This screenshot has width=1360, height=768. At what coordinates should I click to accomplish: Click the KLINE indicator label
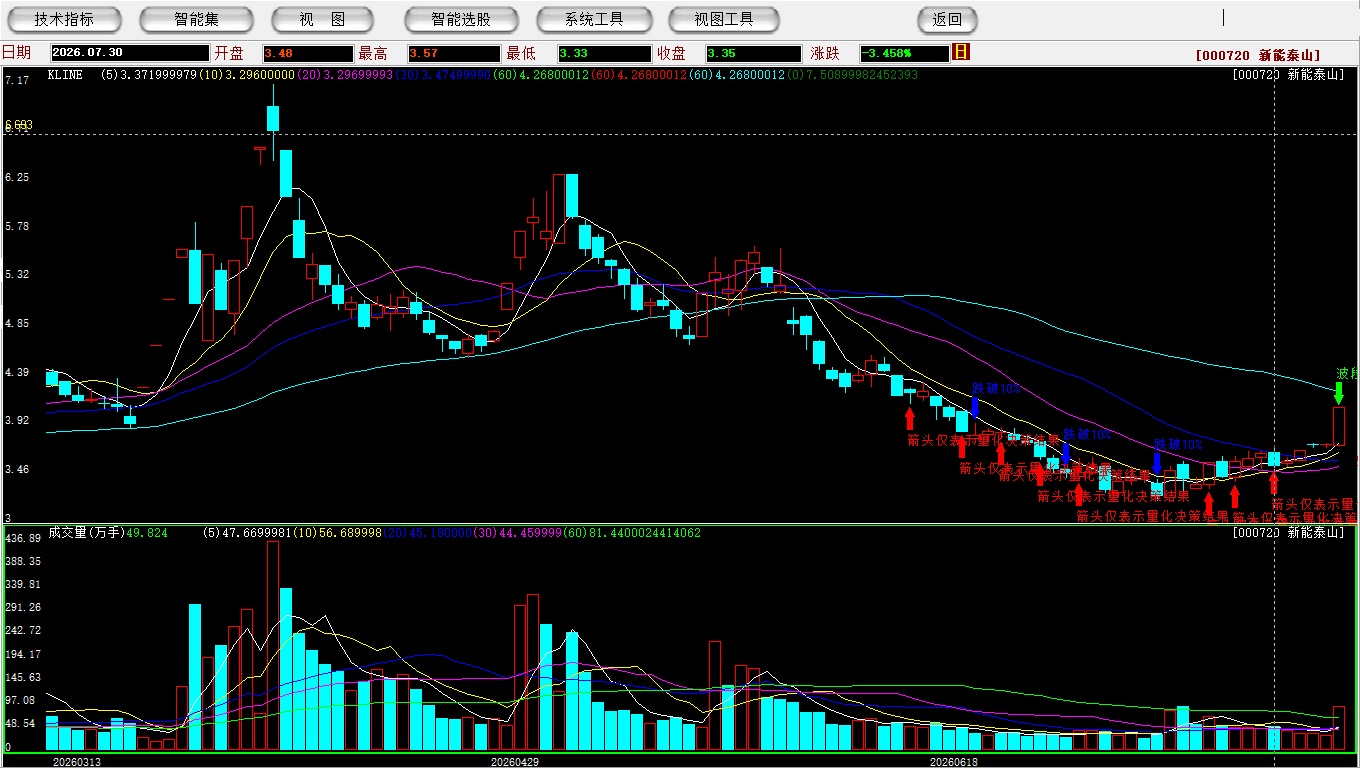(x=65, y=74)
